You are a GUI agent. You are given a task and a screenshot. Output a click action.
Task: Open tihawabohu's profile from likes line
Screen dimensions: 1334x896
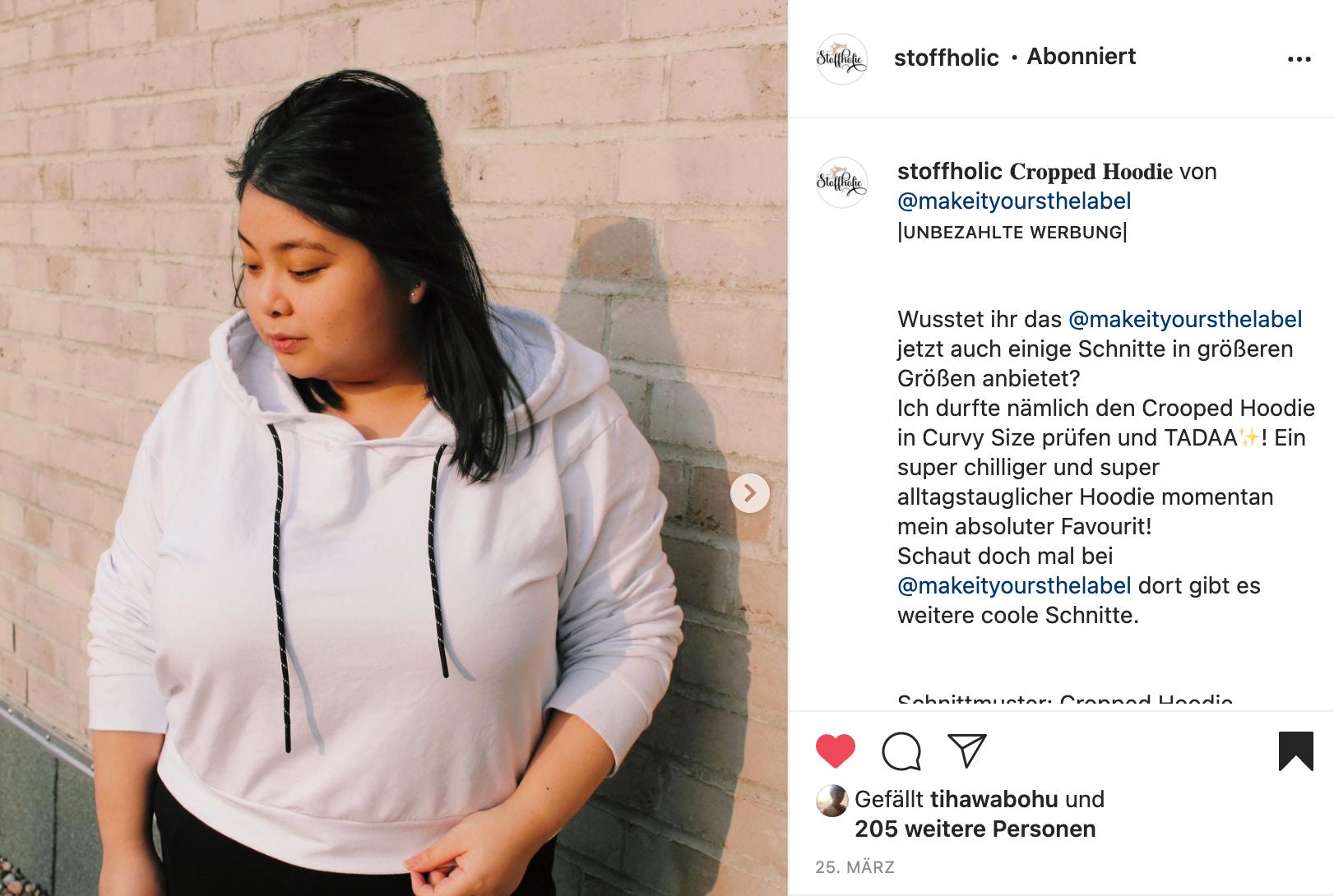point(994,799)
